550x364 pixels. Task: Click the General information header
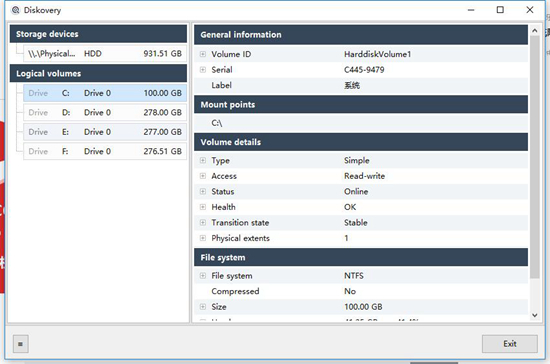pyautogui.click(x=361, y=34)
